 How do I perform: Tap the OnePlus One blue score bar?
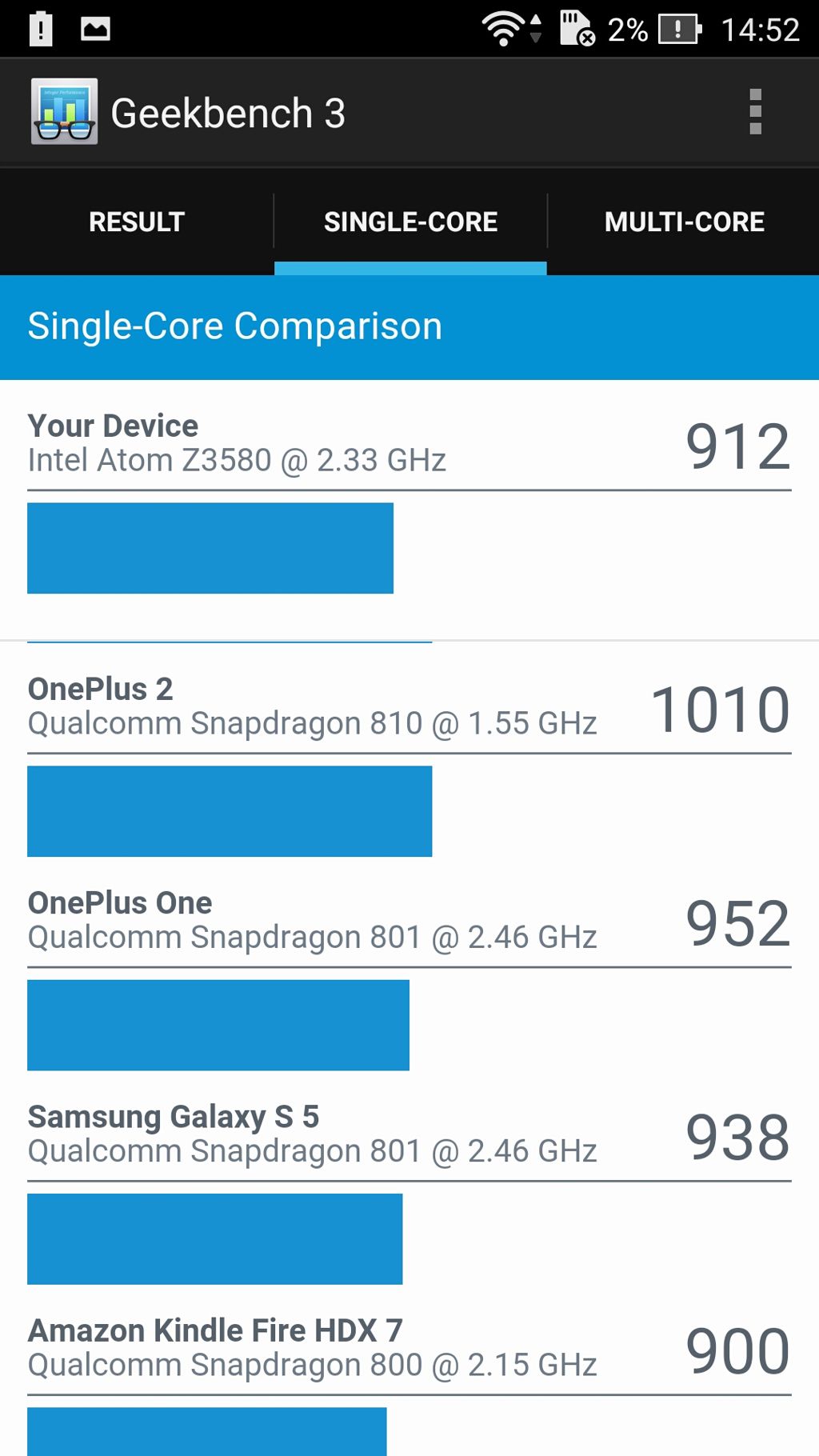point(218,1025)
